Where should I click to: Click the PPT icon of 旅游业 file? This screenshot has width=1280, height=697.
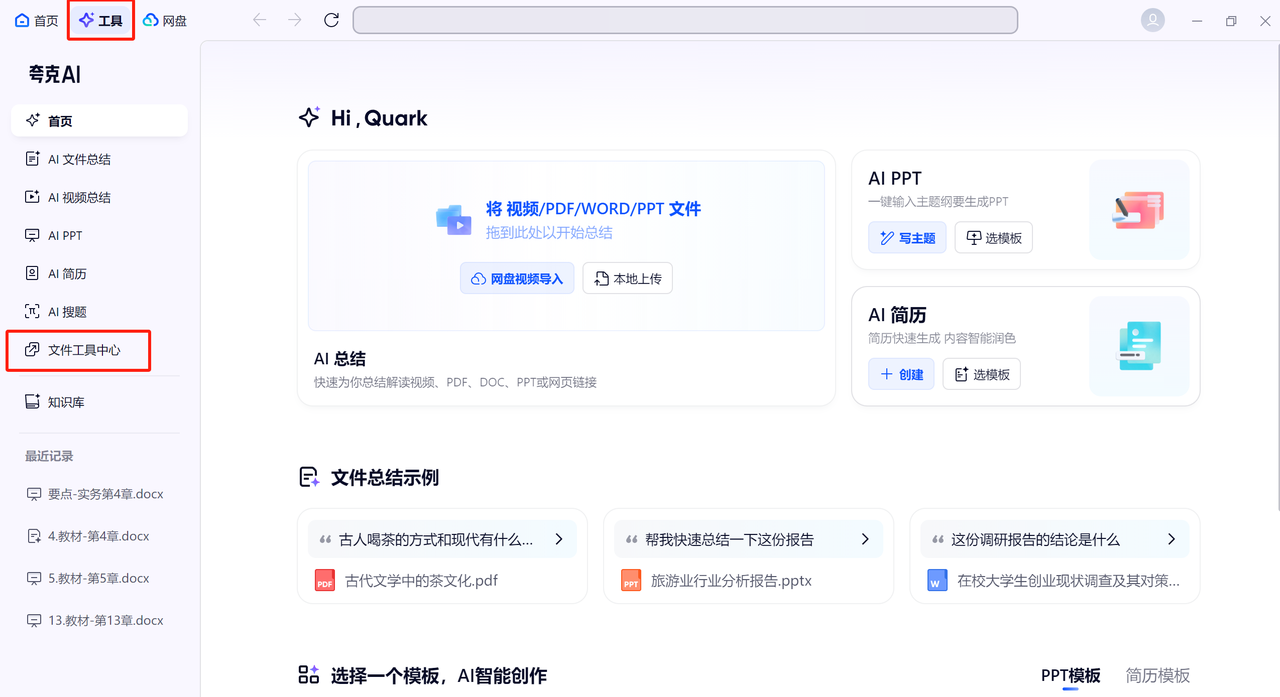[x=630, y=580]
